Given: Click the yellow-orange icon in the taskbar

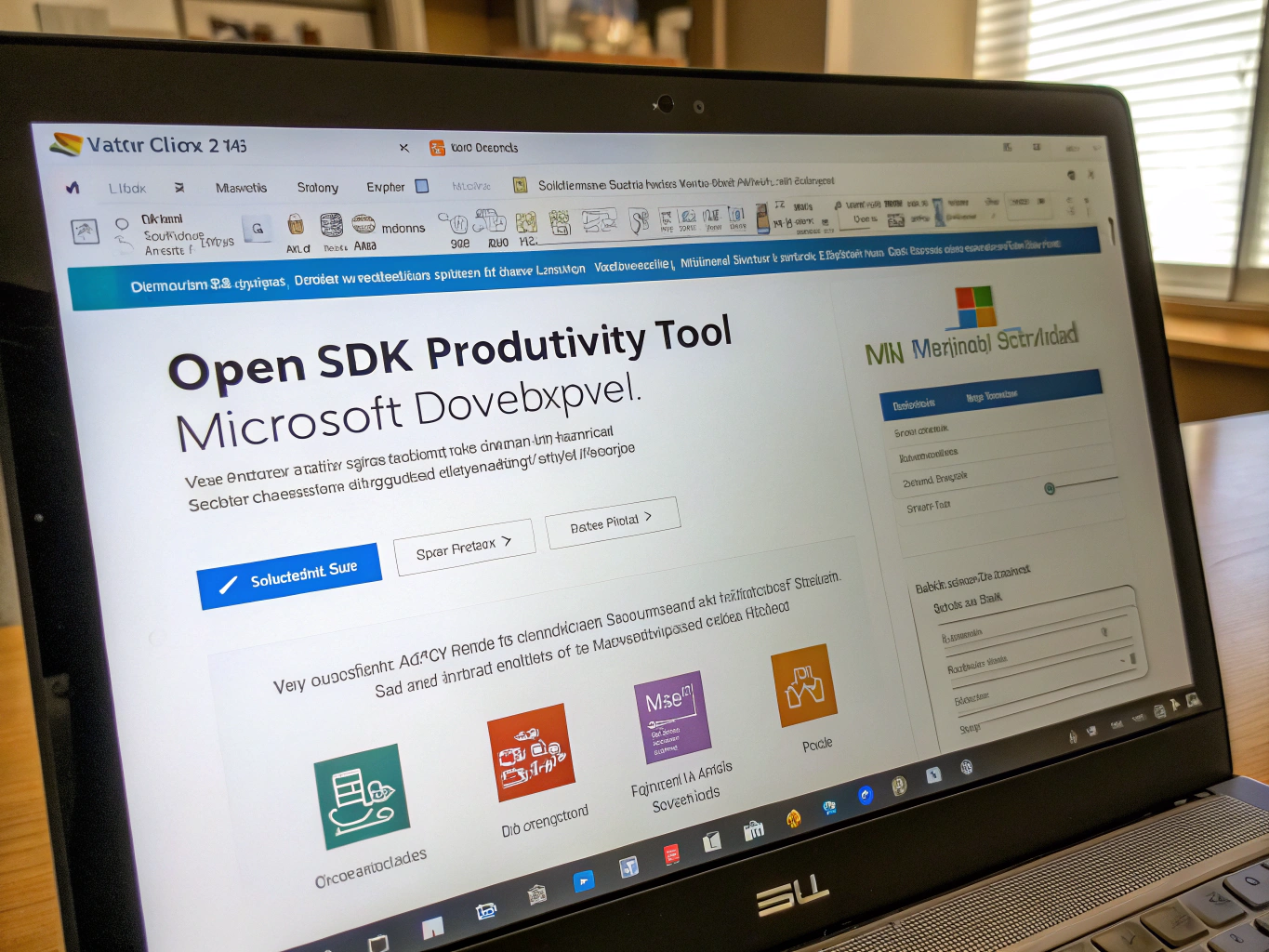Looking at the screenshot, I should (793, 818).
